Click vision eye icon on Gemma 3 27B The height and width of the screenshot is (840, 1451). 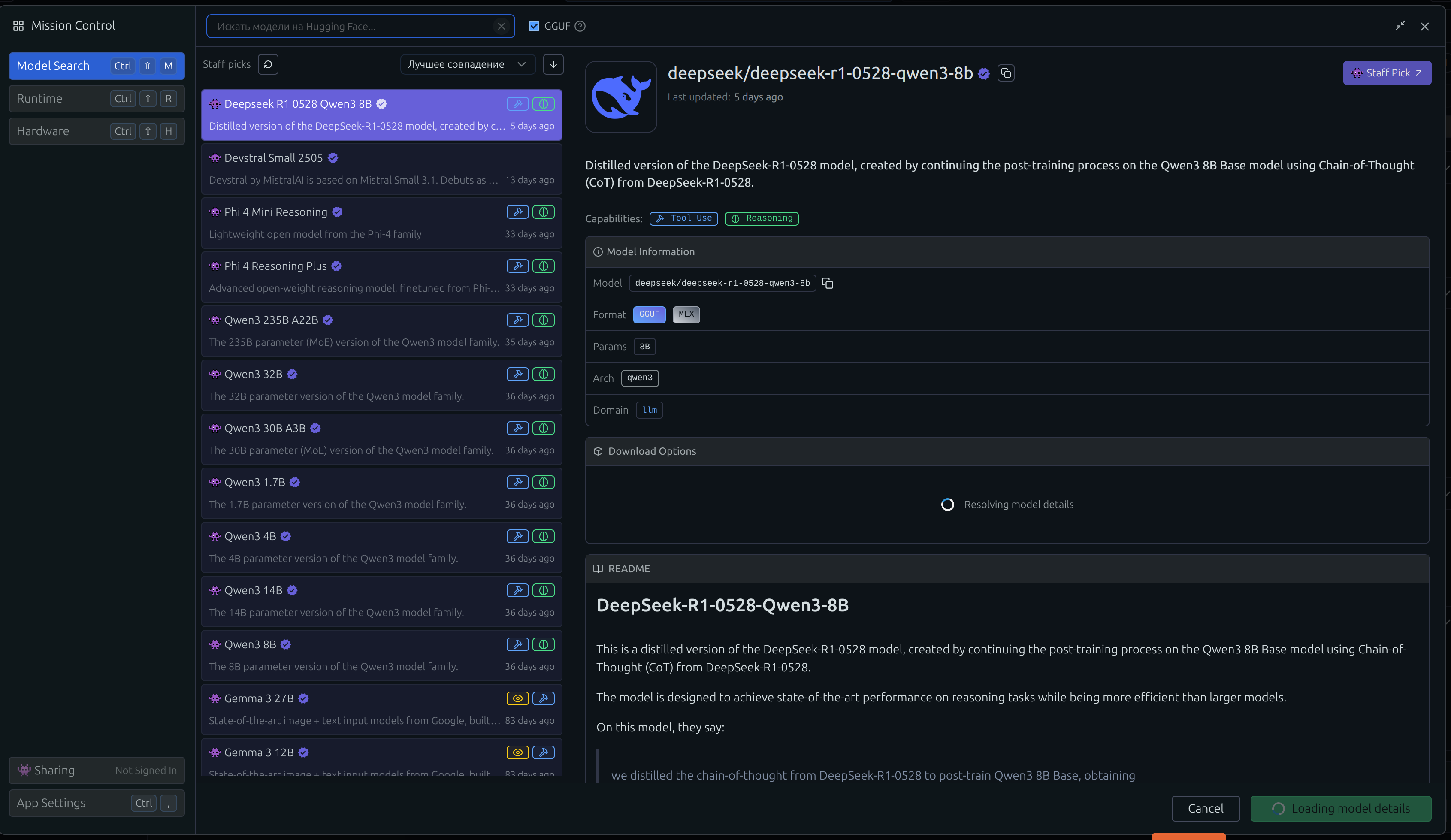tap(517, 698)
